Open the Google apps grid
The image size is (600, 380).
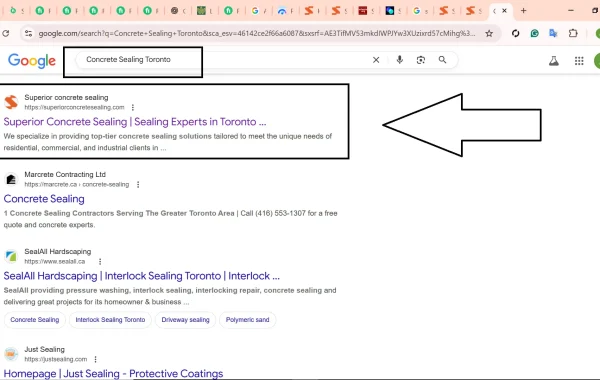point(579,61)
